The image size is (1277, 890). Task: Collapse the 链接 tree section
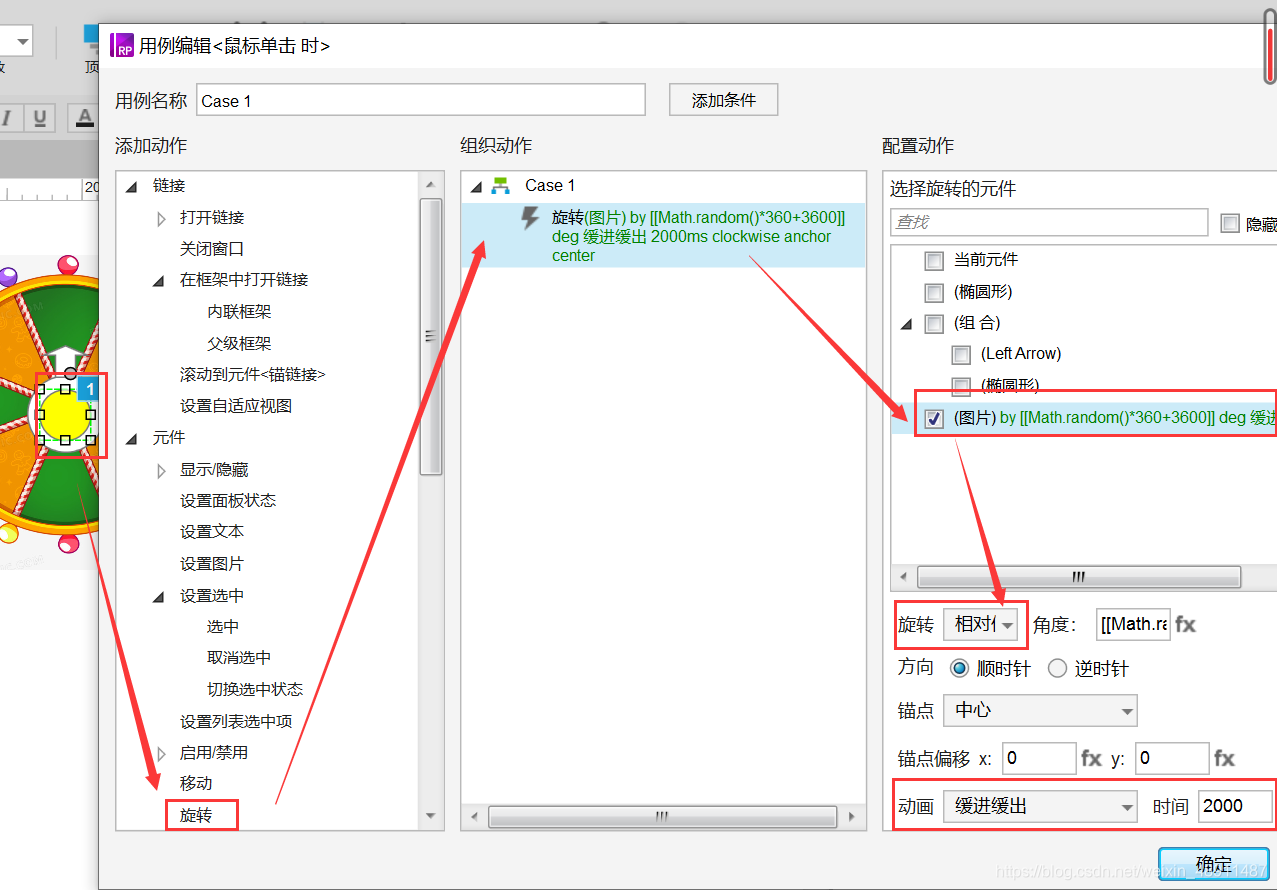coord(131,186)
